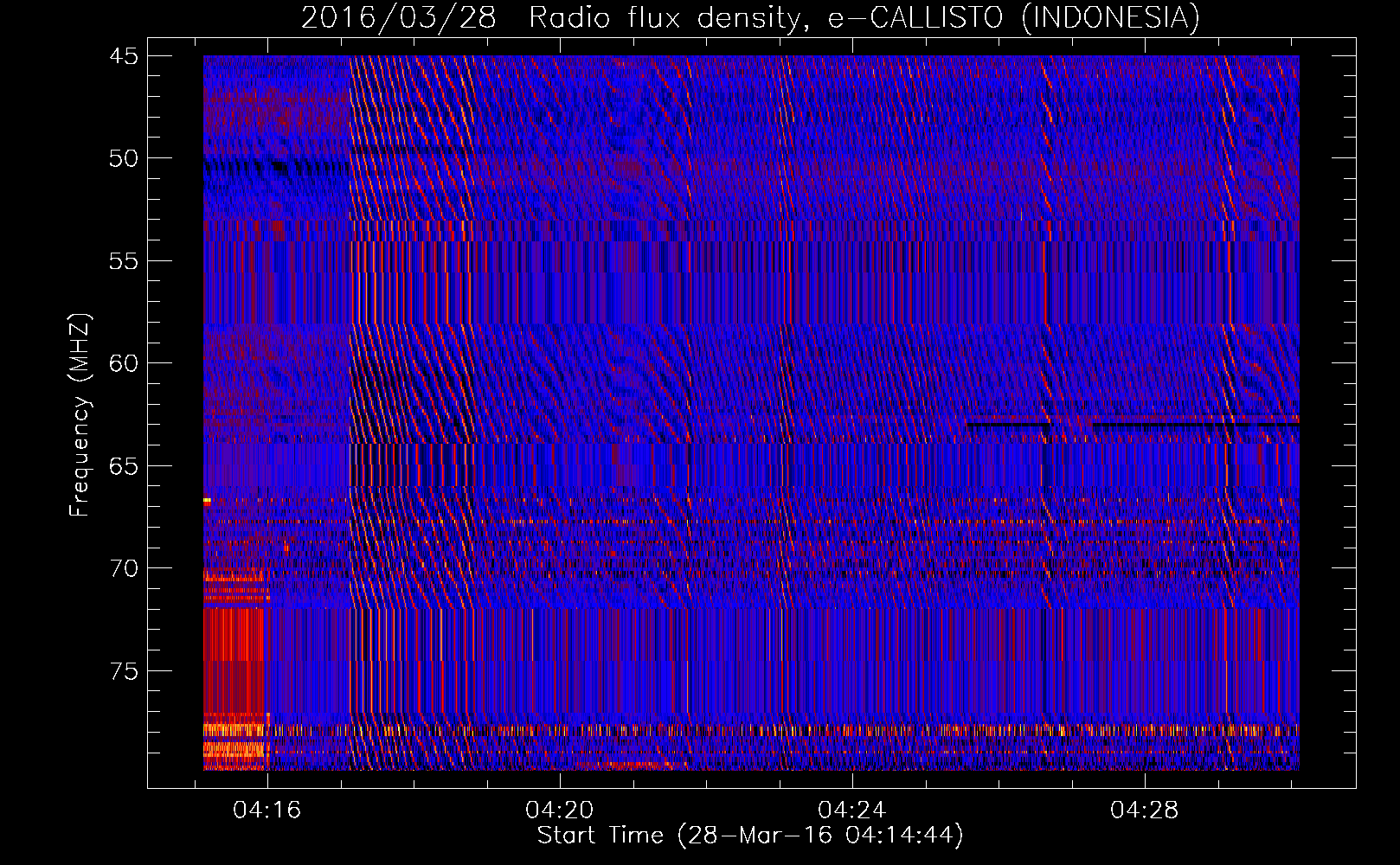
Task: Select the x-axis label "Start Time (28-Mar-16 04:14:44)"
Action: click(x=750, y=836)
